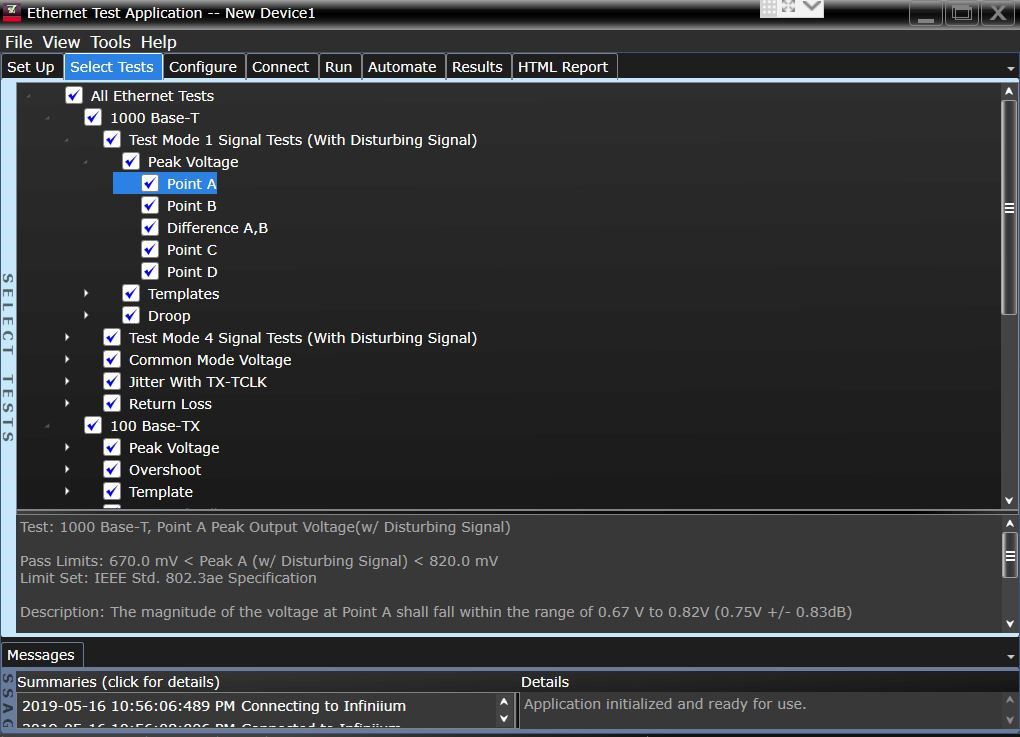Viewport: 1020px width, 737px height.
Task: Expand the Common Mode Voltage node
Action: coord(68,360)
